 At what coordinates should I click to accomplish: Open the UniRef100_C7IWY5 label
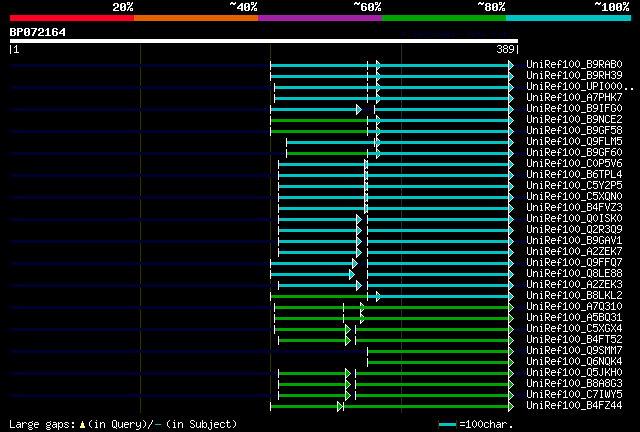click(x=574, y=395)
